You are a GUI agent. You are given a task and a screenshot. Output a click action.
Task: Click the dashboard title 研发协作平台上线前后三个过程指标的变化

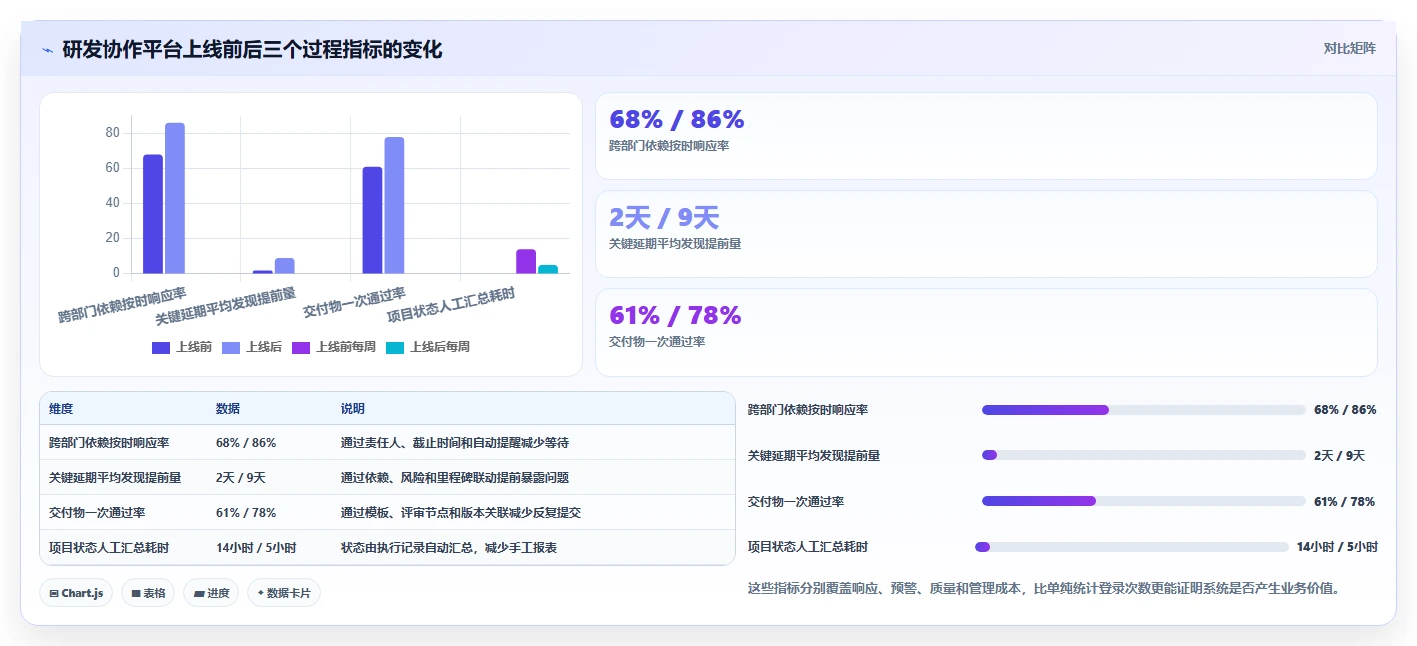tap(252, 49)
